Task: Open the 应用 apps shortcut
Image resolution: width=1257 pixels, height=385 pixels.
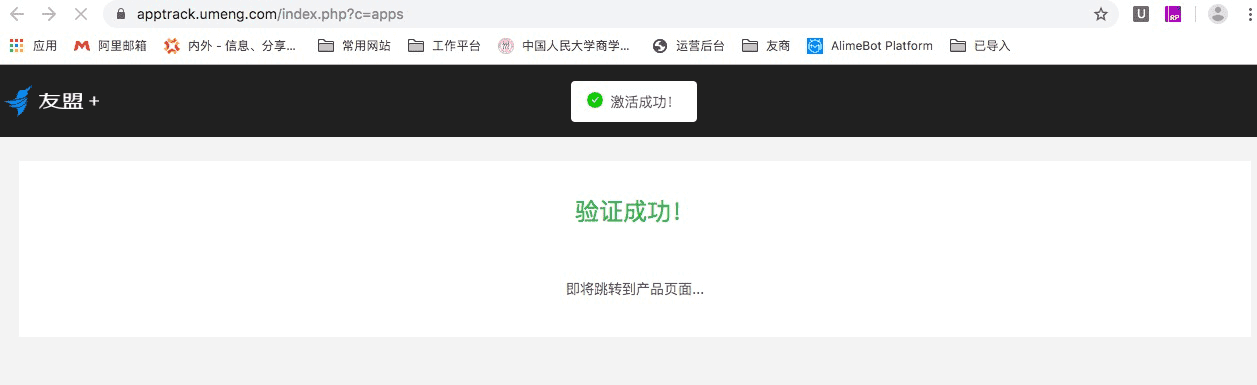Action: point(33,46)
